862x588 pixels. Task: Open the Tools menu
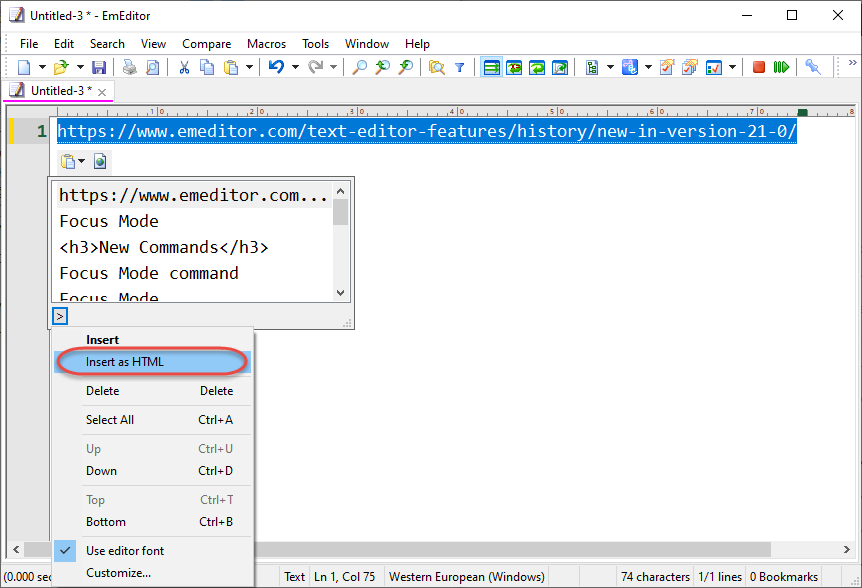[316, 44]
